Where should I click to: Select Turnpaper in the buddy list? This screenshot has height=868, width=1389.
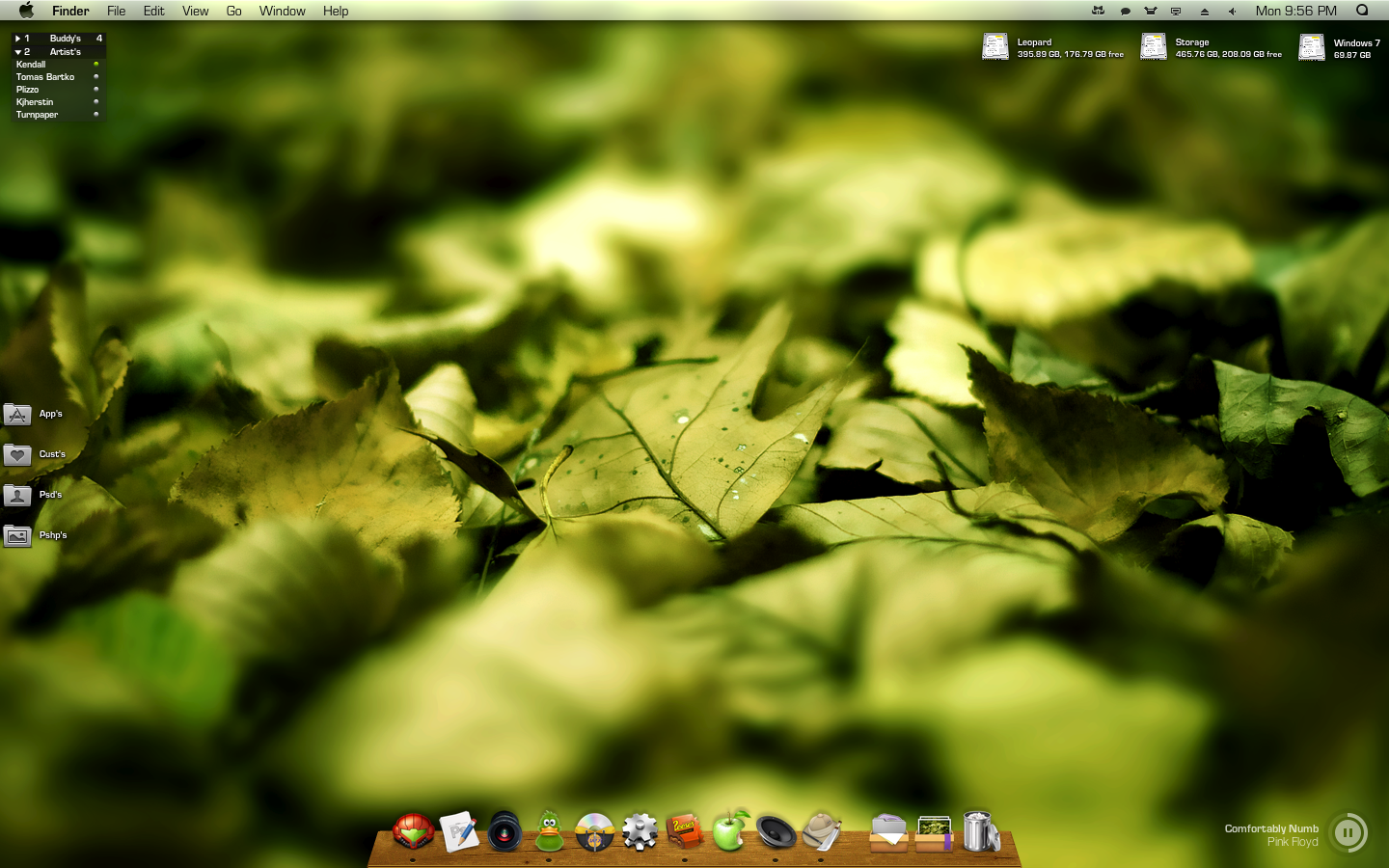(57, 115)
